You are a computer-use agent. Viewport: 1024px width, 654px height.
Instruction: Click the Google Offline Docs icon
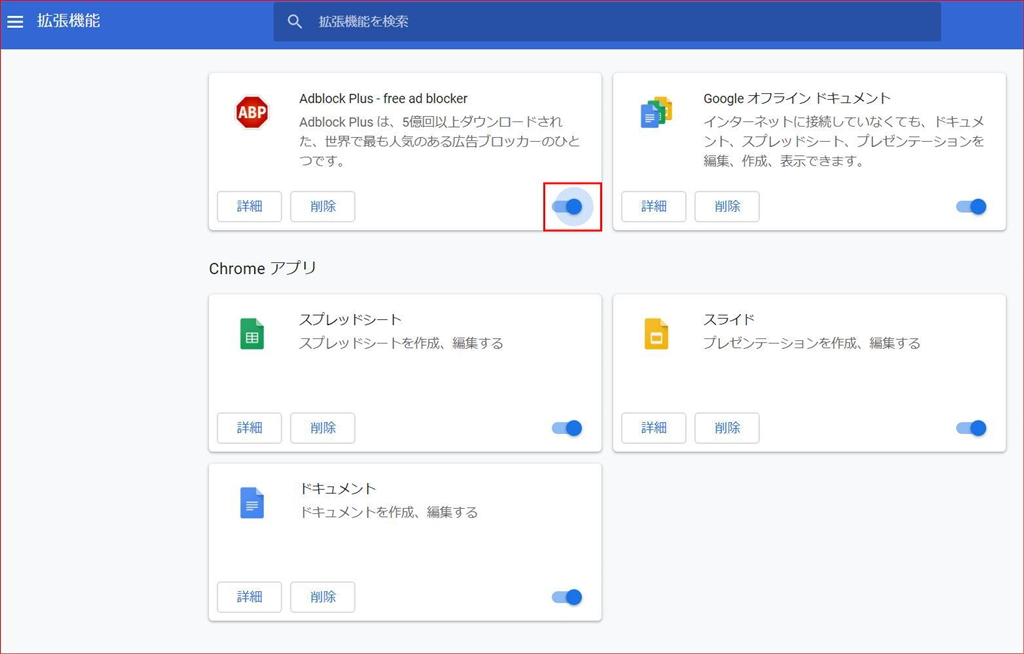pyautogui.click(x=656, y=112)
